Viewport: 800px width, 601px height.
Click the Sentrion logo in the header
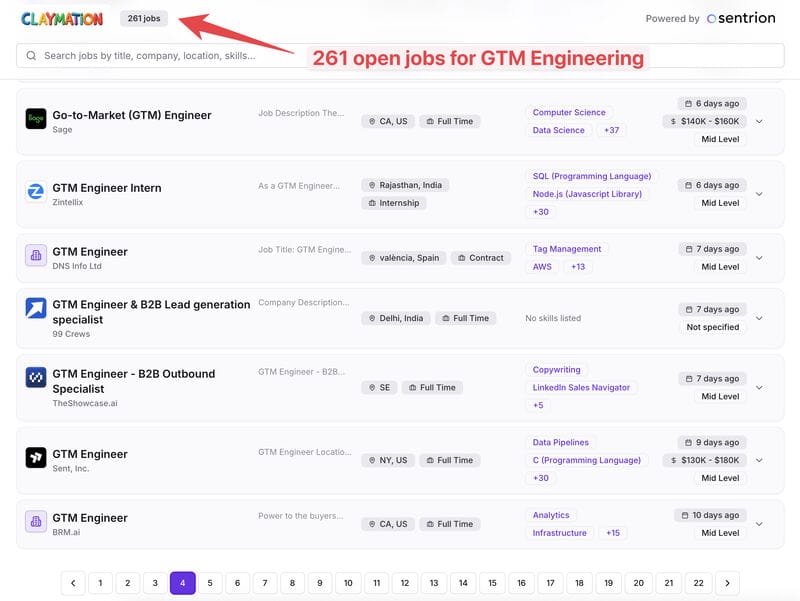tap(741, 18)
